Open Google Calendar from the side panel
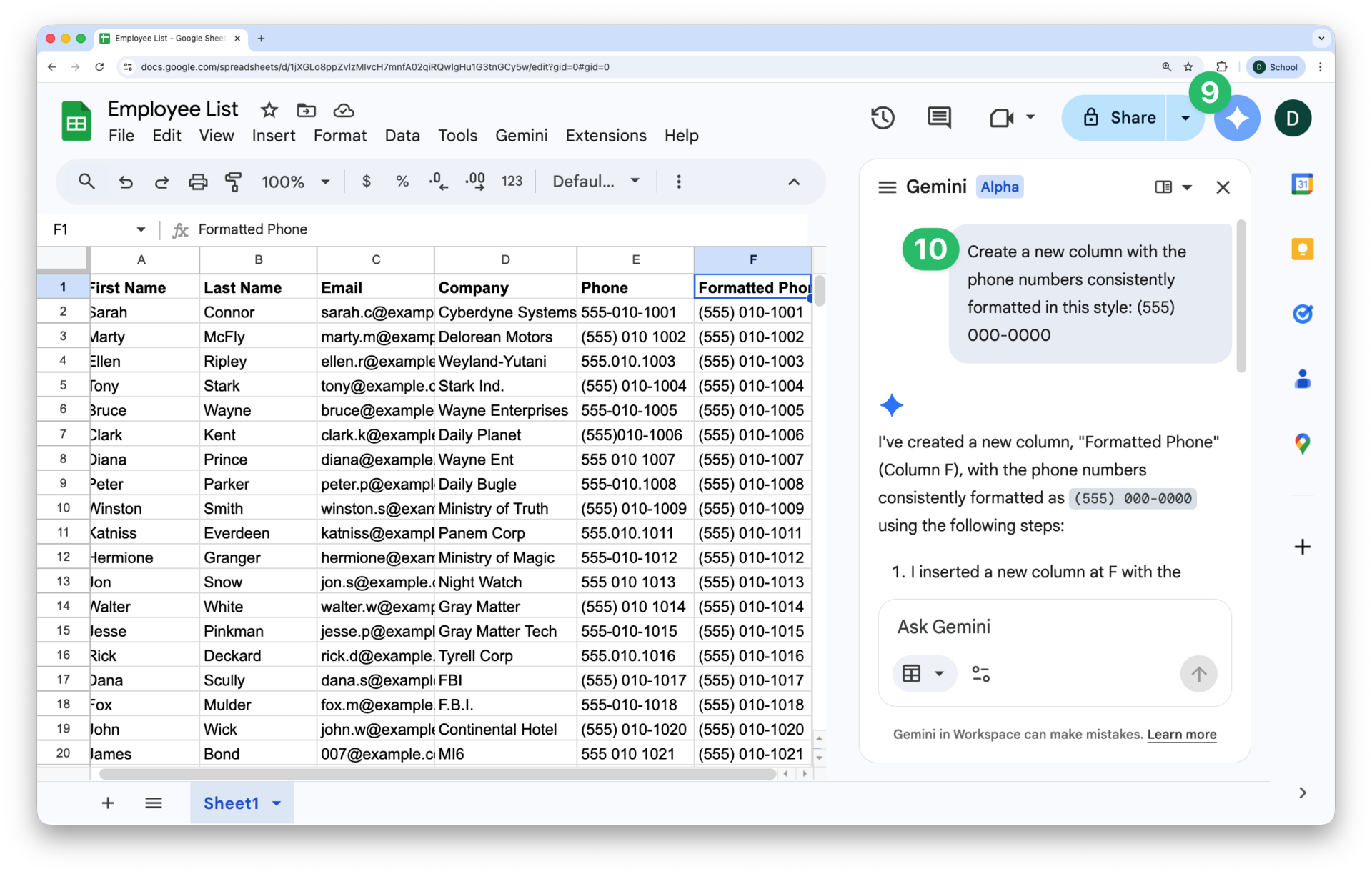This screenshot has height=874, width=1372. (1302, 184)
